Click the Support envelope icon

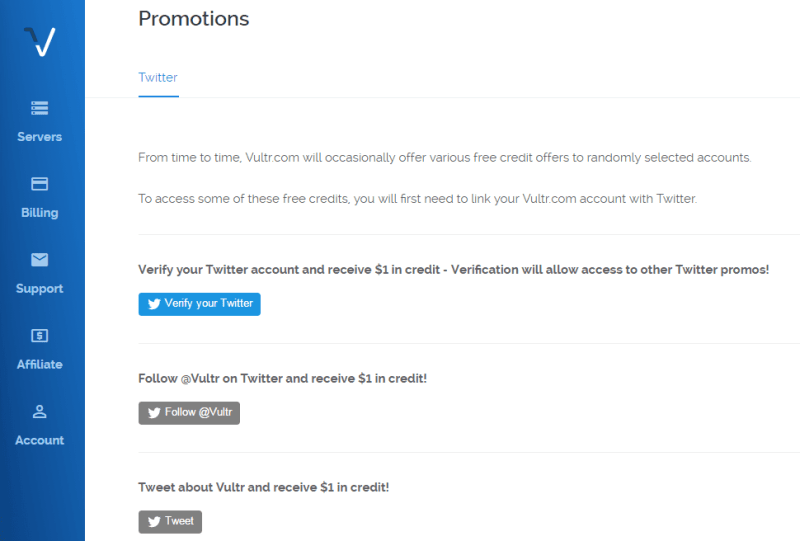tap(40, 260)
